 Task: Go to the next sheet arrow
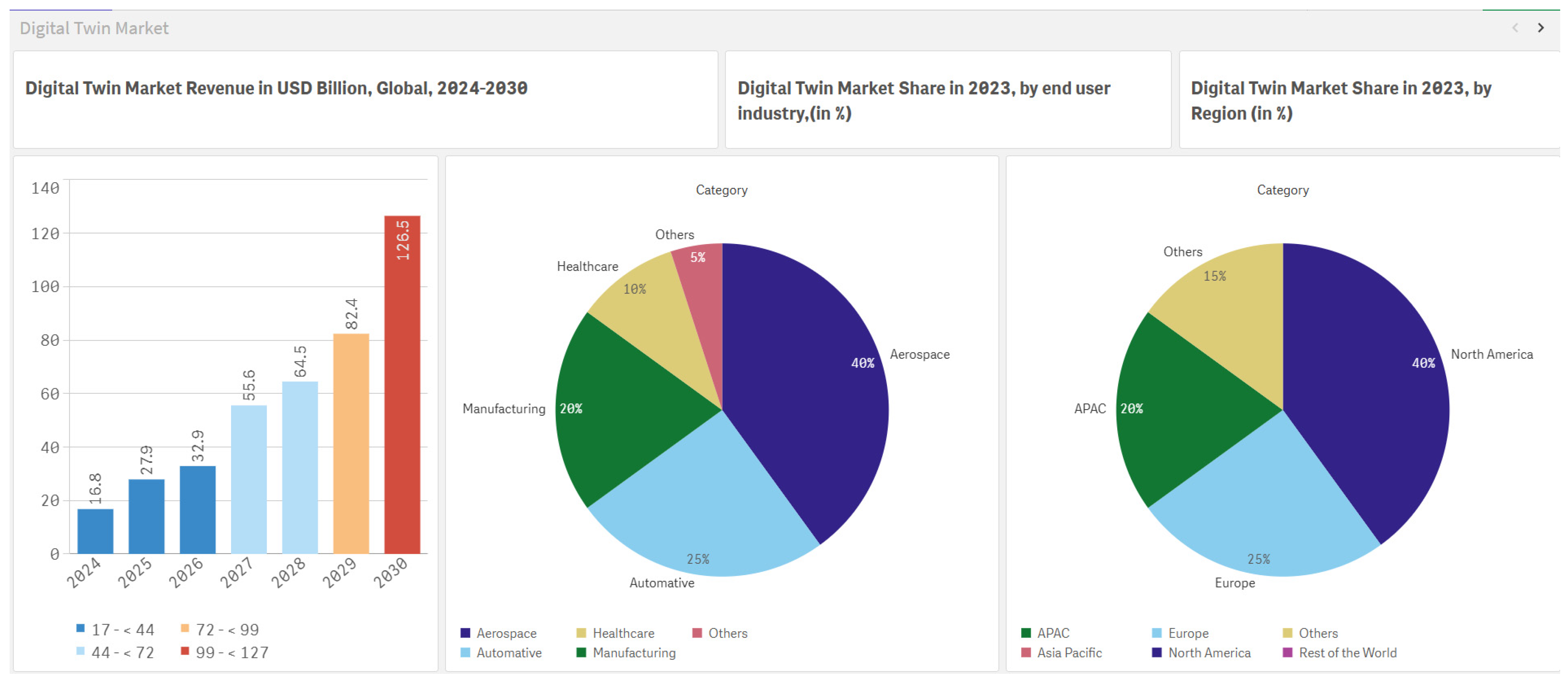(x=1540, y=28)
